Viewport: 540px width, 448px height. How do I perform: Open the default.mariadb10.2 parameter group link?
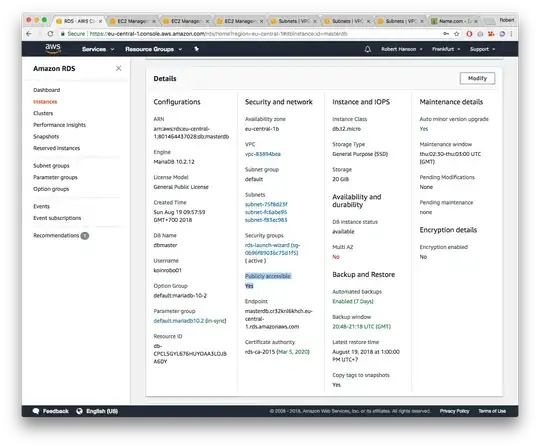pyautogui.click(x=190, y=321)
